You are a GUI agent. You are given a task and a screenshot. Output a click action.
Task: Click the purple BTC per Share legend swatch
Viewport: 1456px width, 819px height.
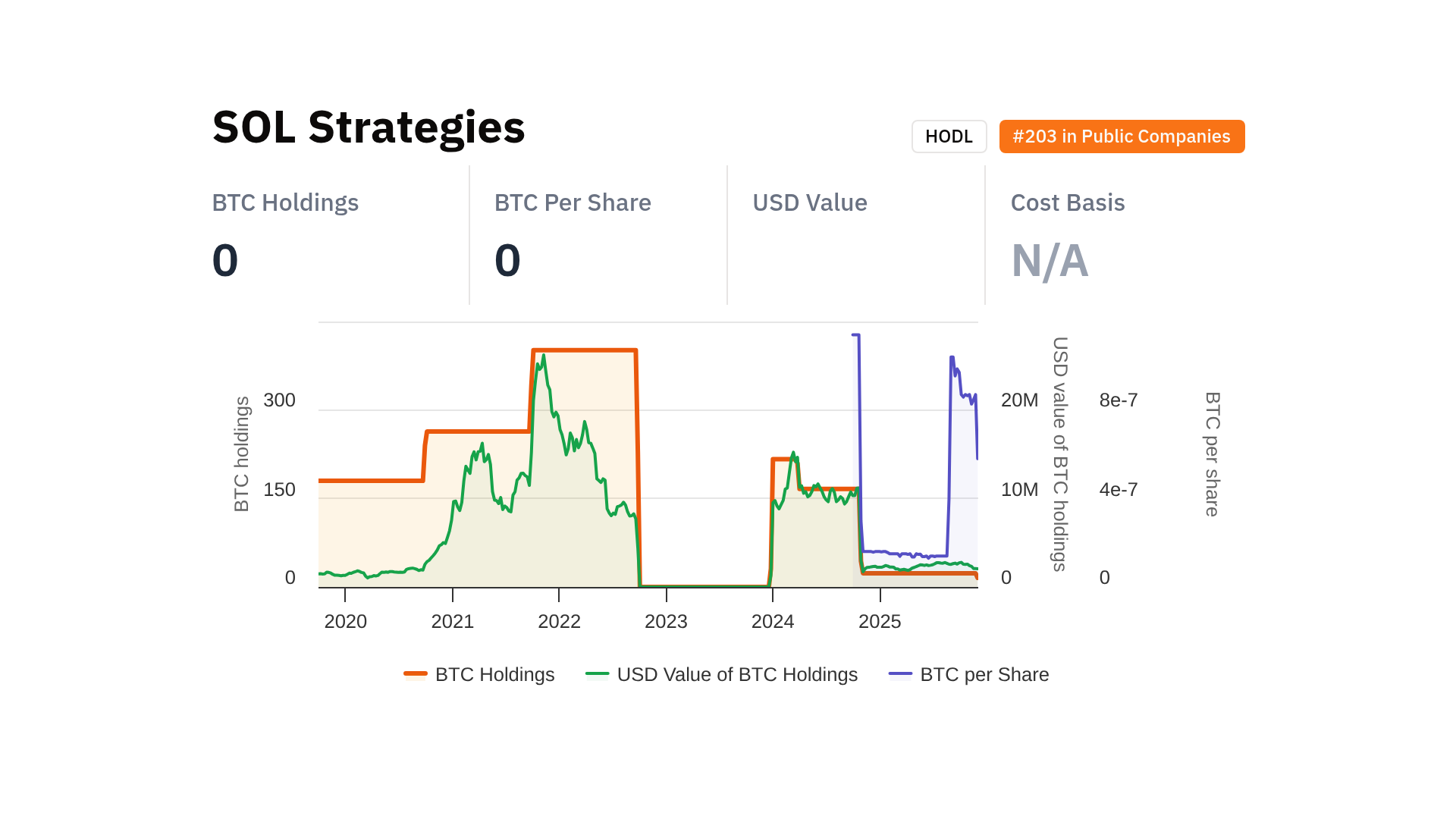(x=900, y=674)
